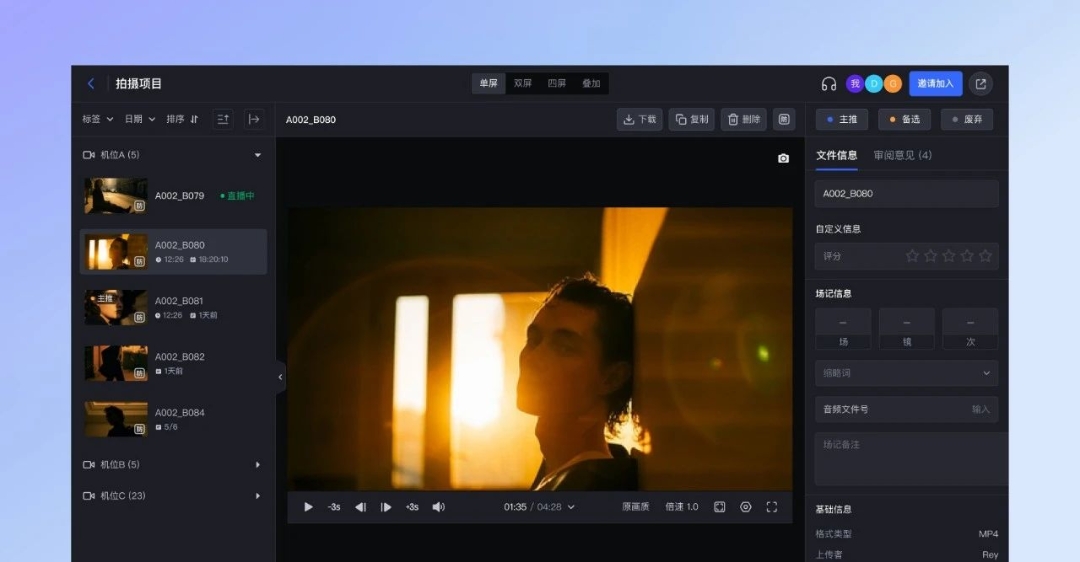Toggle 排序 sort direction arrows
1080x562 pixels.
[194, 119]
